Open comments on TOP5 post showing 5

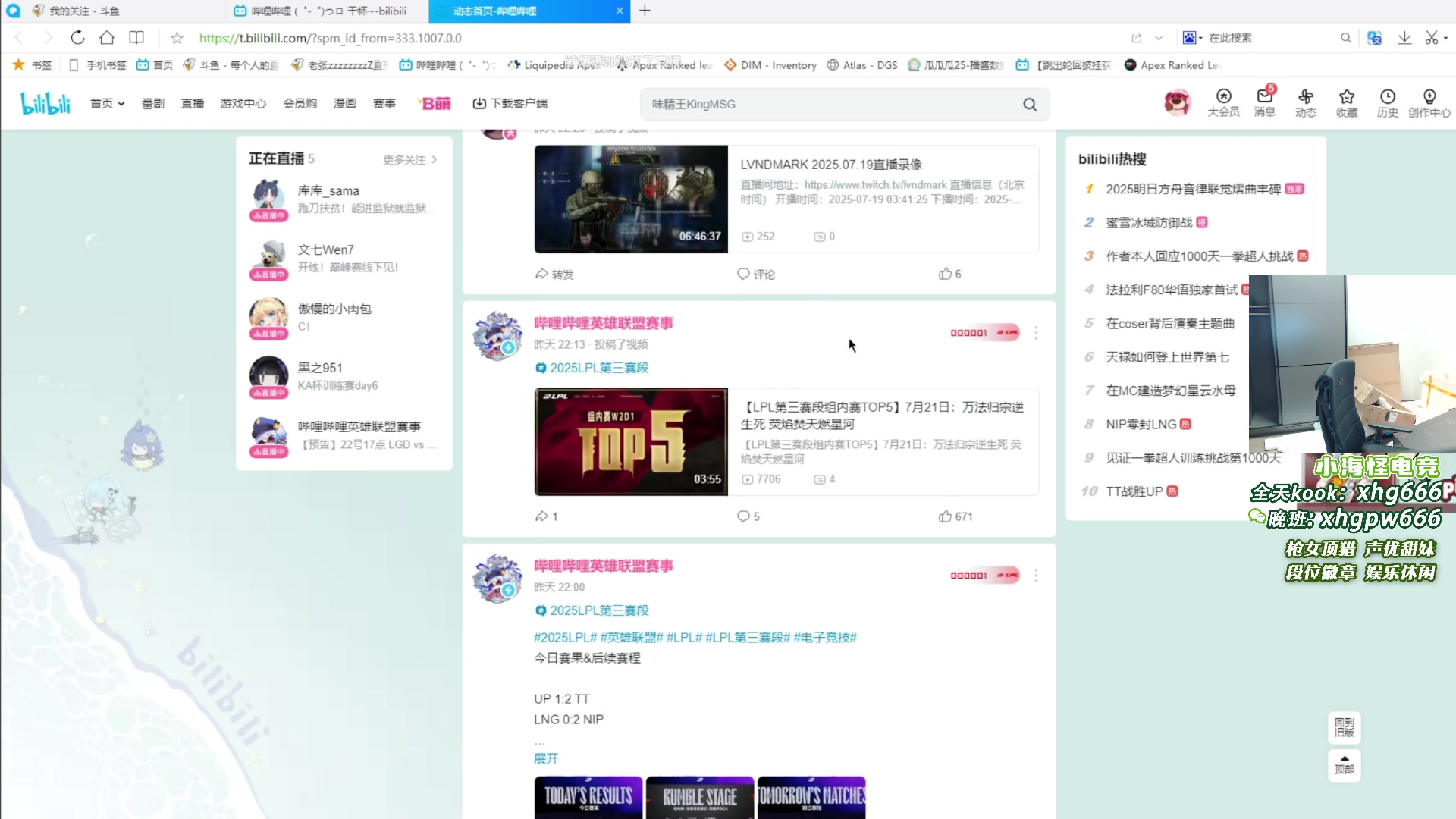(748, 516)
